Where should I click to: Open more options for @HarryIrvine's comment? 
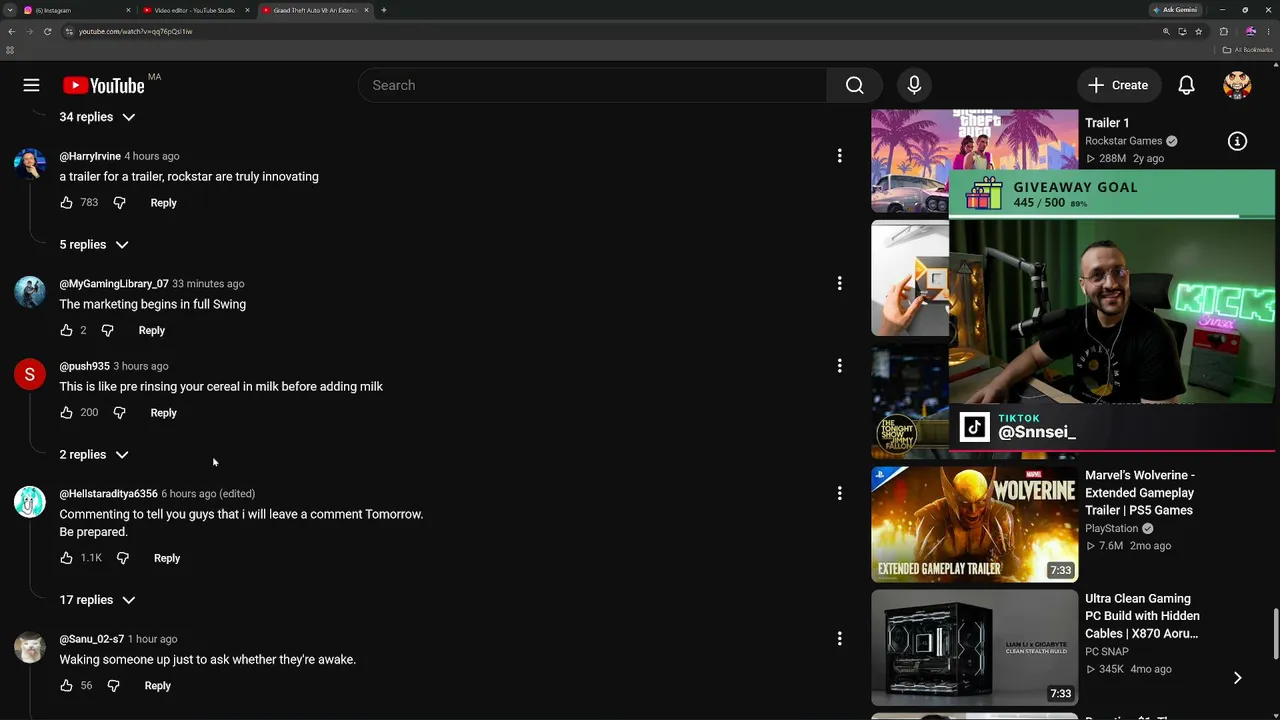(839, 156)
